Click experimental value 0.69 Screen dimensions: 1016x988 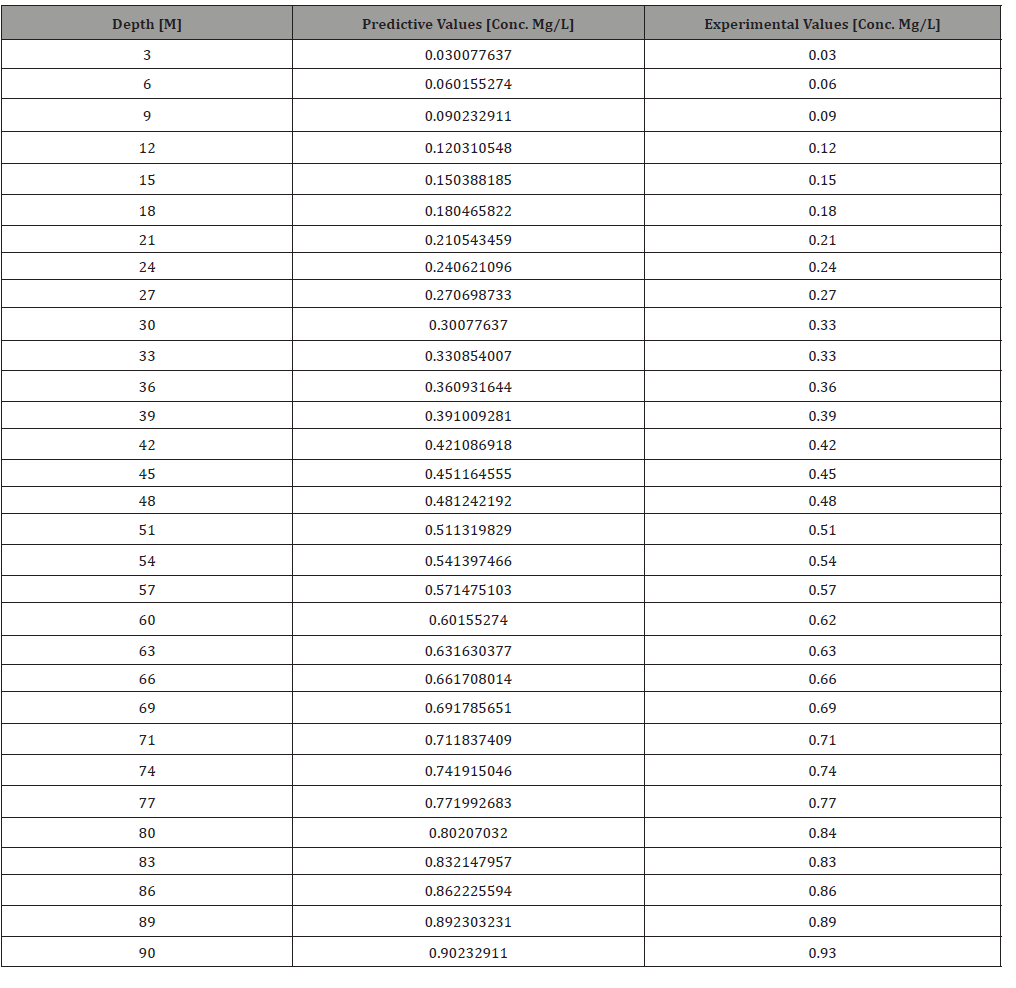[822, 708]
